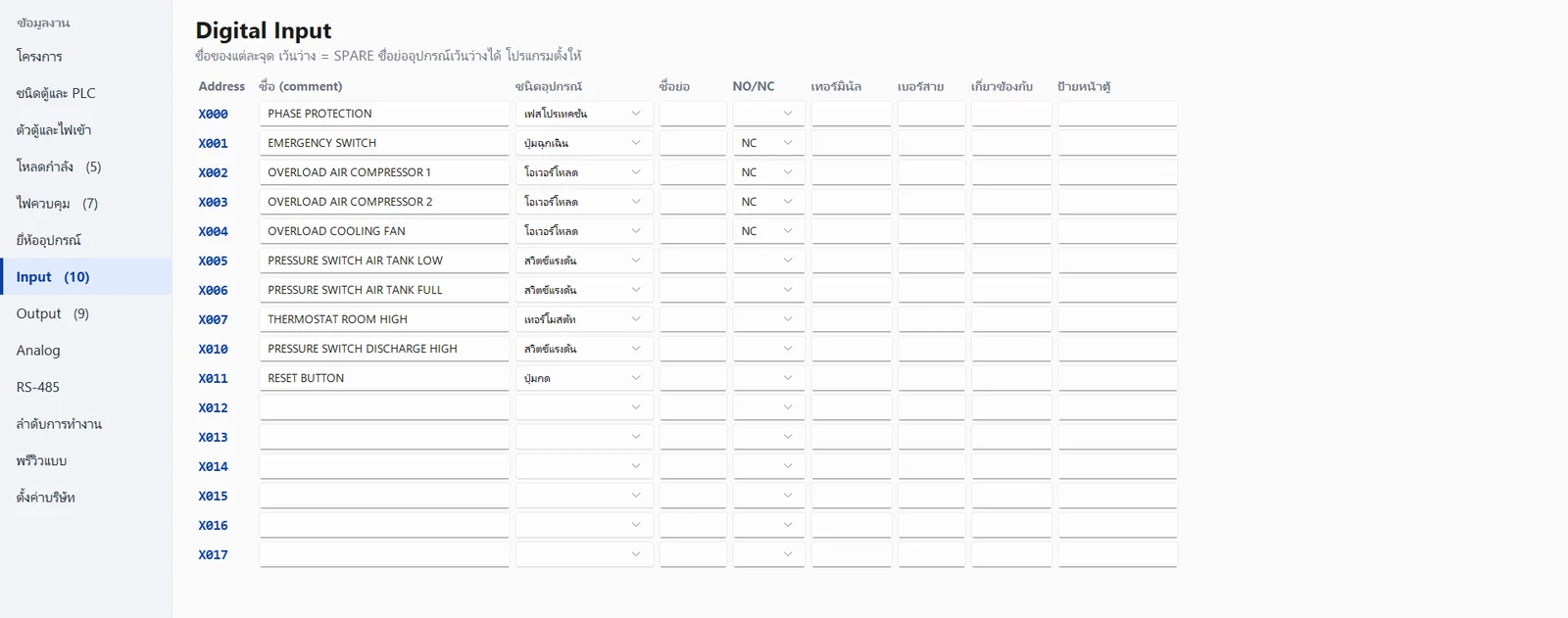This screenshot has height=618, width=1568.
Task: Open NO/NC dropdown for X000 row
Action: coord(768,114)
